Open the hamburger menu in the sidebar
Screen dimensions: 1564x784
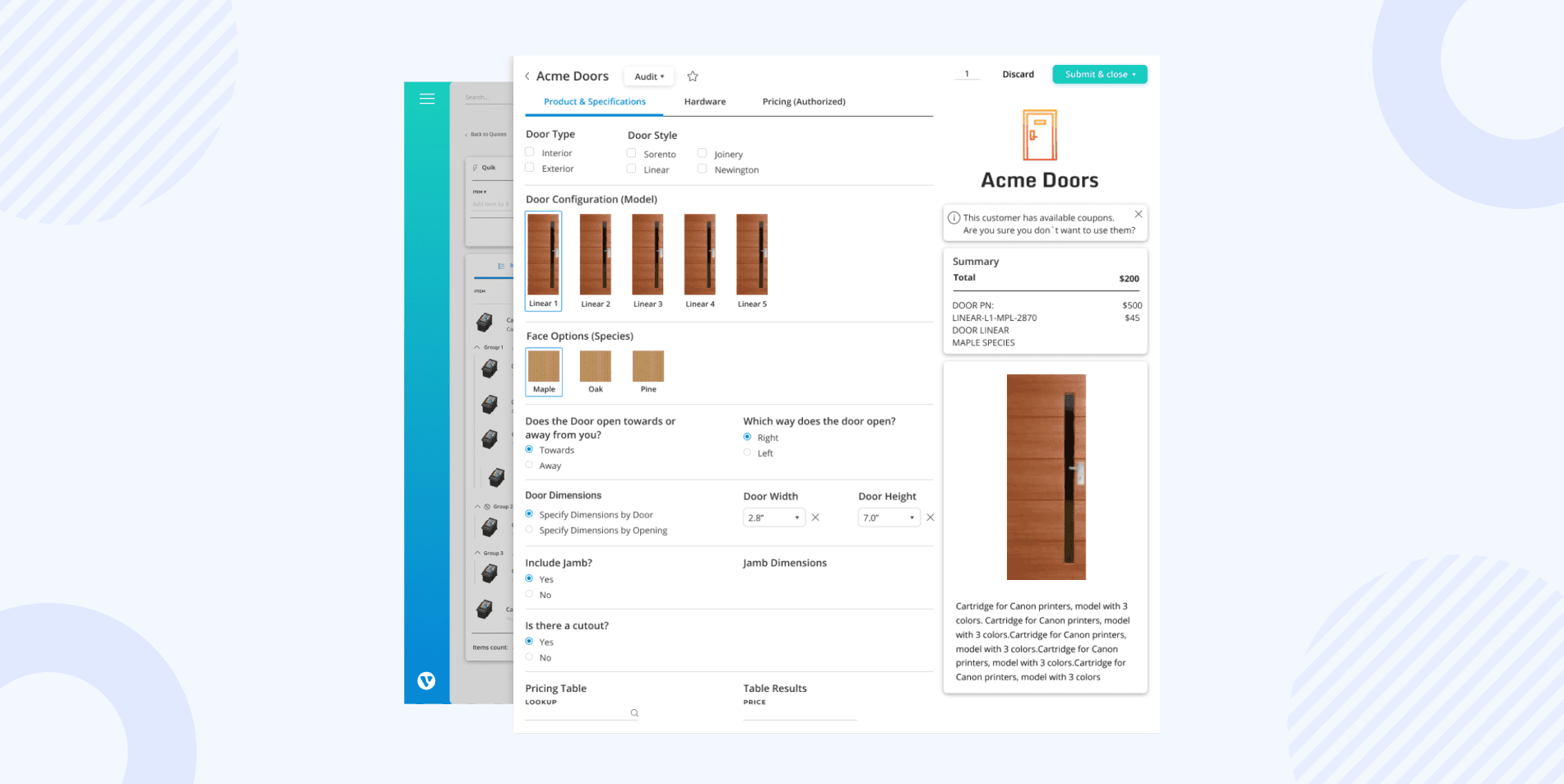pos(426,99)
